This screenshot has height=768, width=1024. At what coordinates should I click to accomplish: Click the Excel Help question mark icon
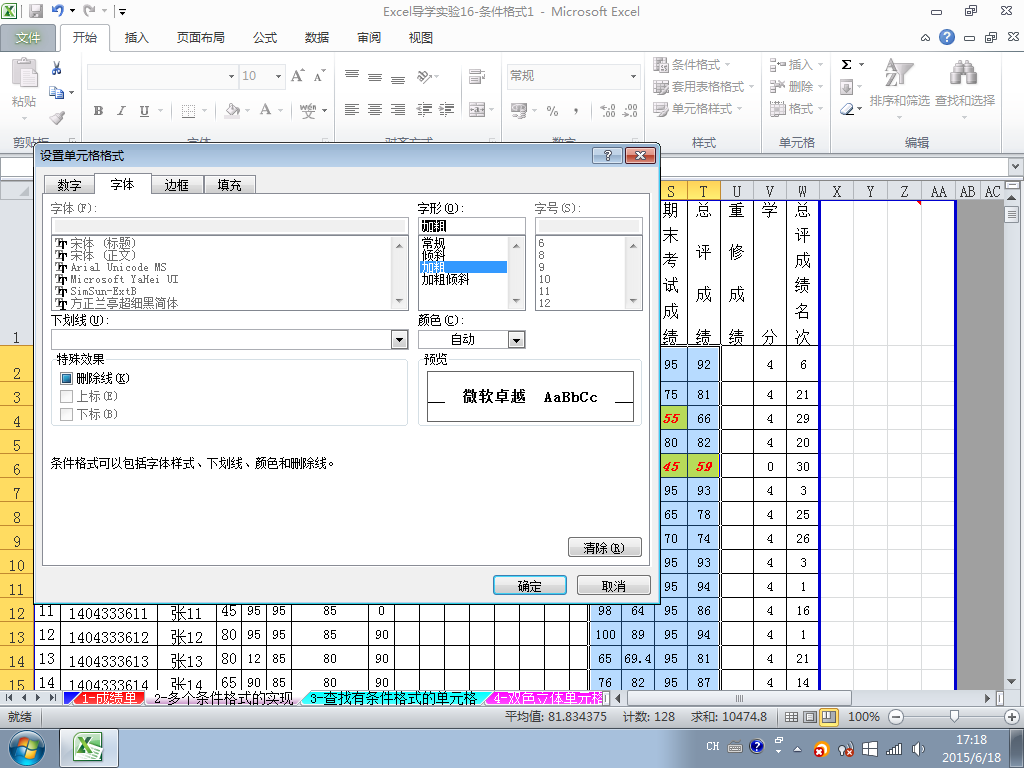[x=947, y=37]
